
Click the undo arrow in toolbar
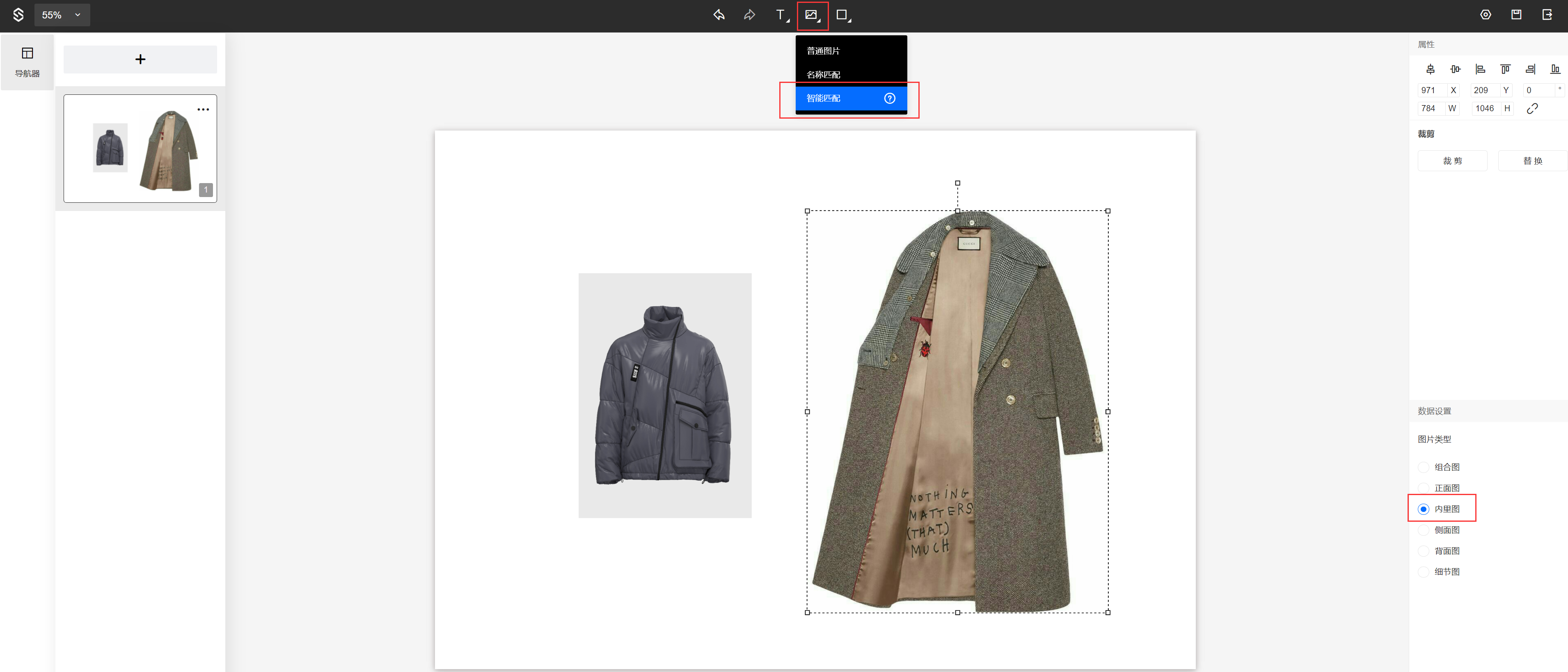point(719,15)
